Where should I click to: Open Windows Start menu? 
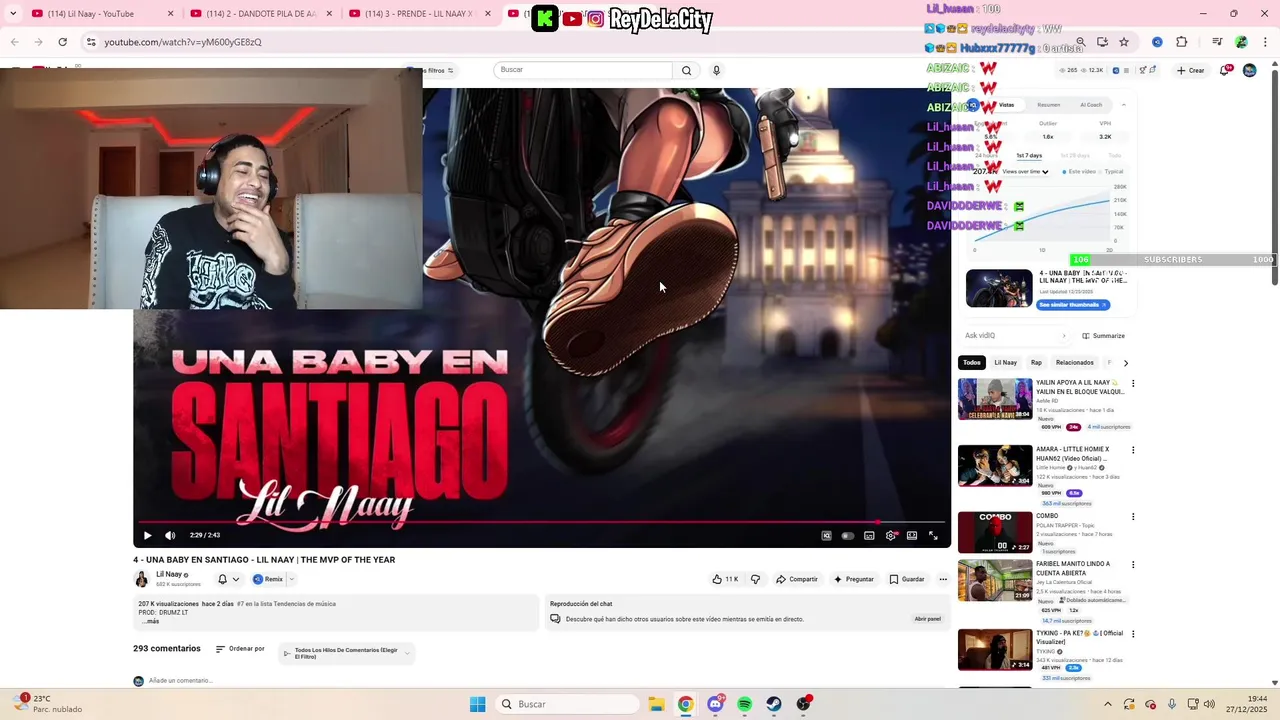(x=478, y=704)
